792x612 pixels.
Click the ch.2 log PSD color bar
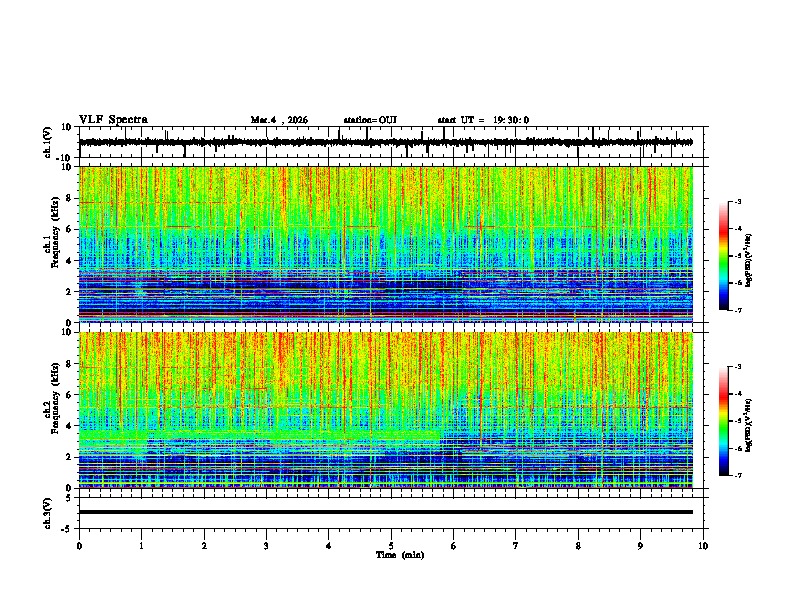pyautogui.click(x=723, y=421)
